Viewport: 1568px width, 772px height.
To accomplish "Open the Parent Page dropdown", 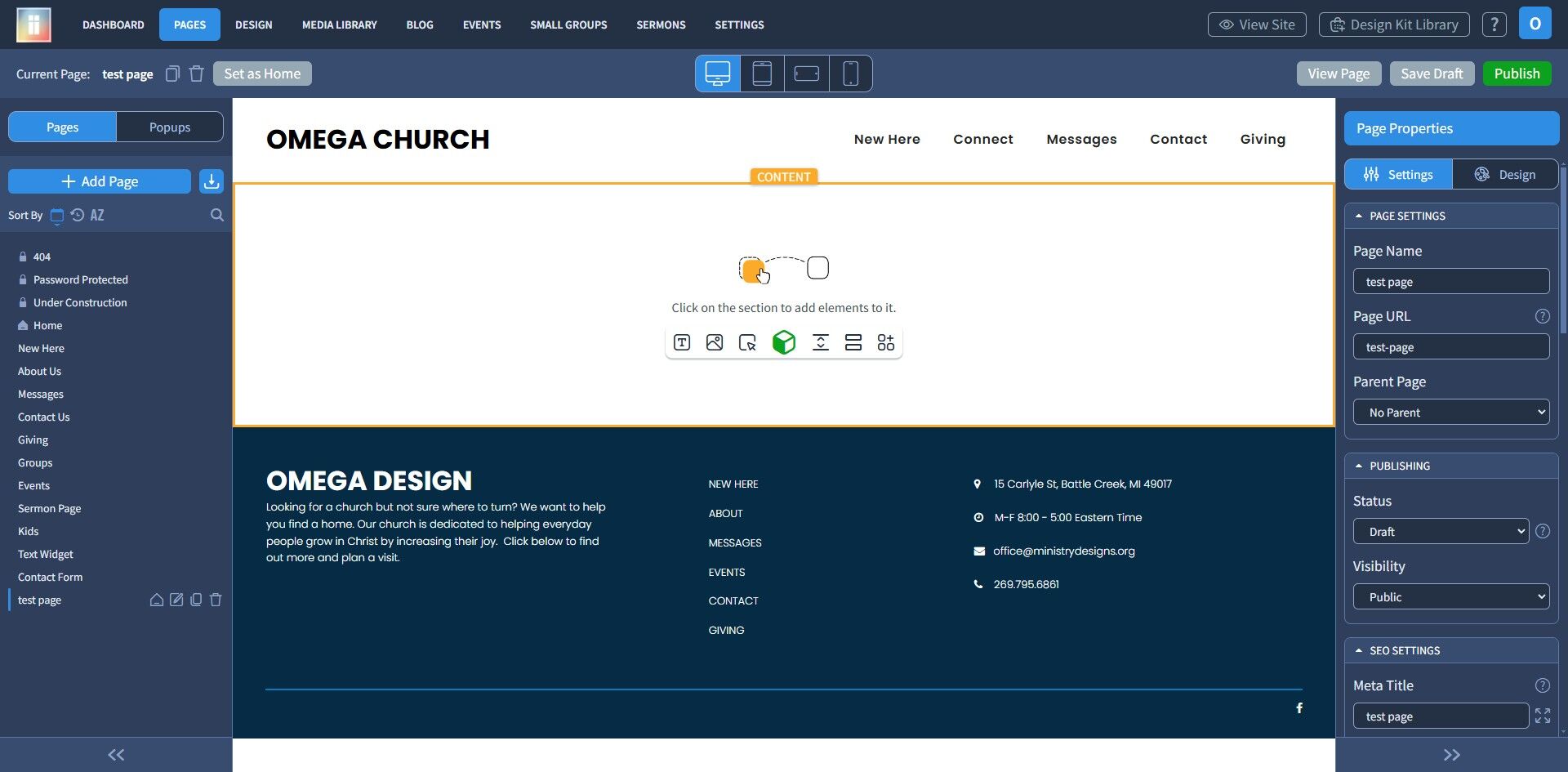I will [1451, 413].
